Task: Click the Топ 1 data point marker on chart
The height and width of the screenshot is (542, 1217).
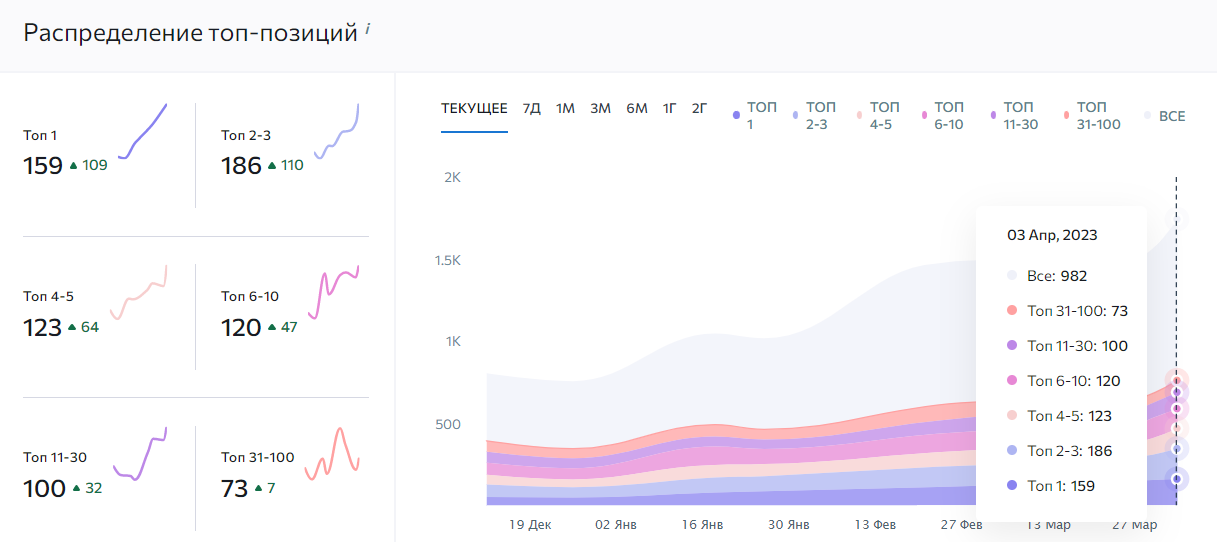Action: (x=1177, y=479)
